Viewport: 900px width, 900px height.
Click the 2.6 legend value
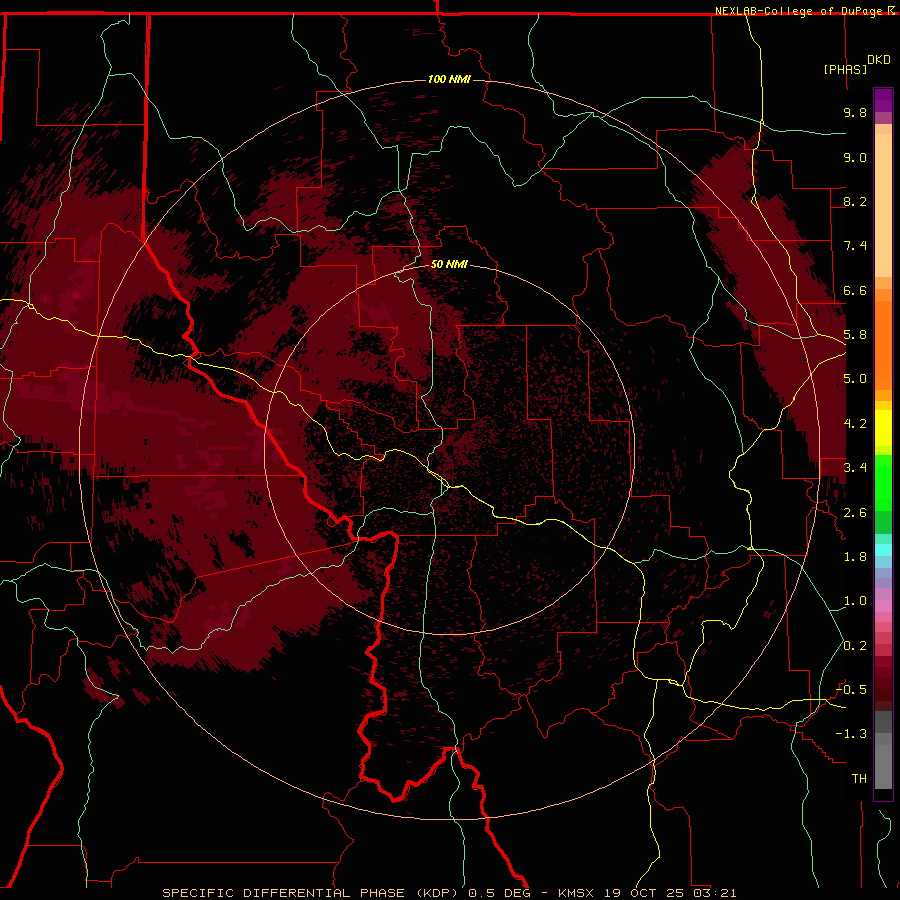coord(855,513)
